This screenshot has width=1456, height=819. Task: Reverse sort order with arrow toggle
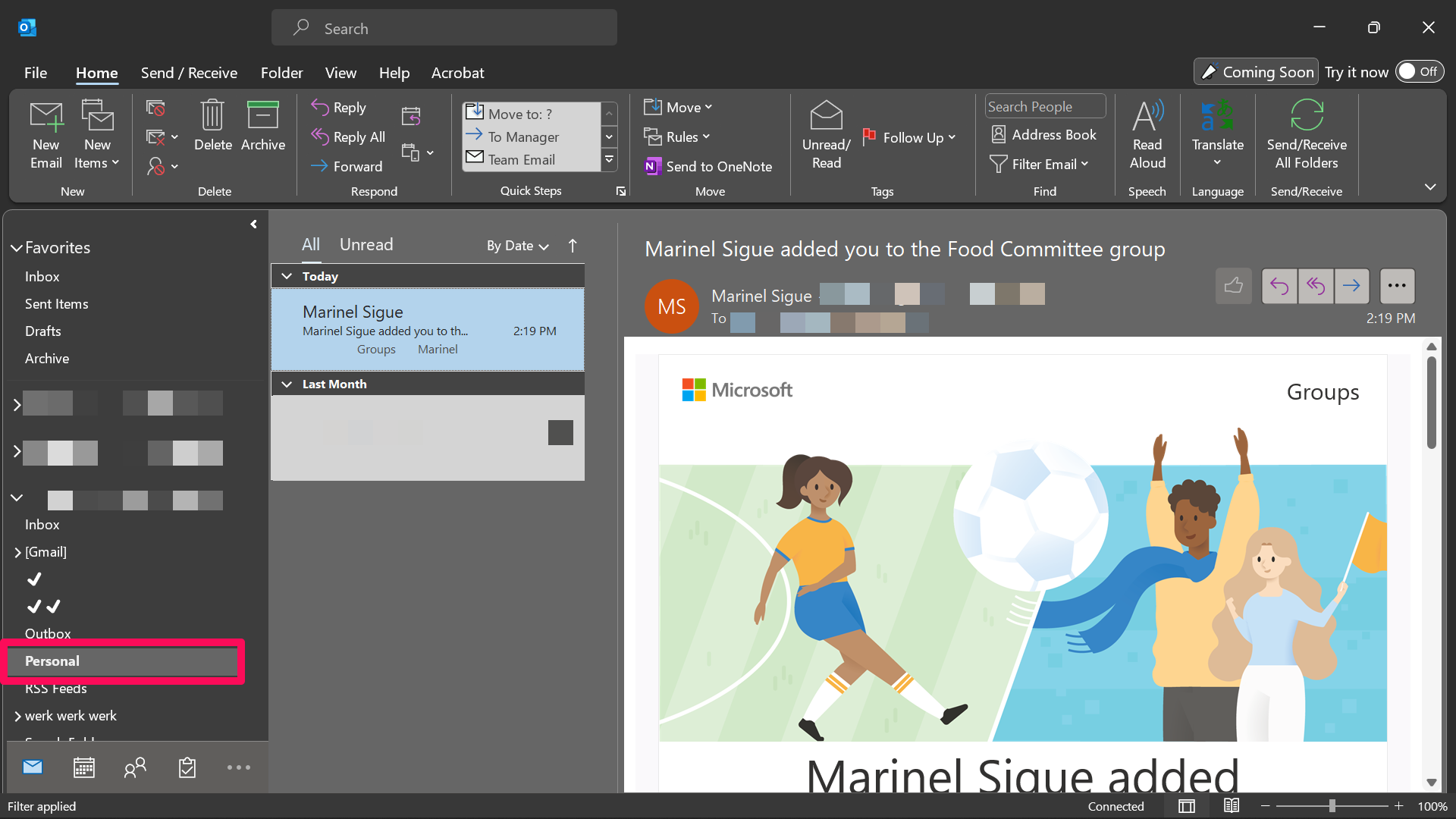coord(573,246)
